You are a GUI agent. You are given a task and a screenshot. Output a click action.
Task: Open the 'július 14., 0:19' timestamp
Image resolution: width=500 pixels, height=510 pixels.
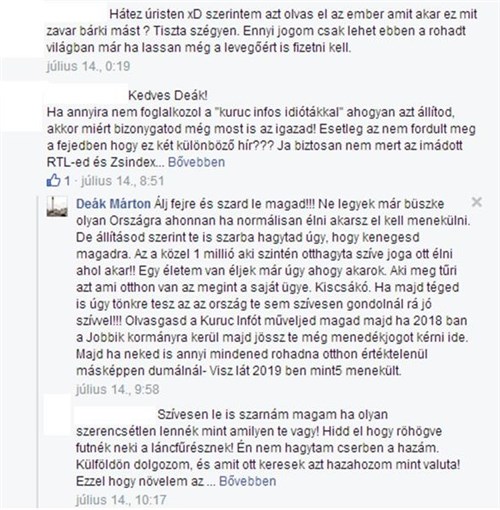[88, 66]
